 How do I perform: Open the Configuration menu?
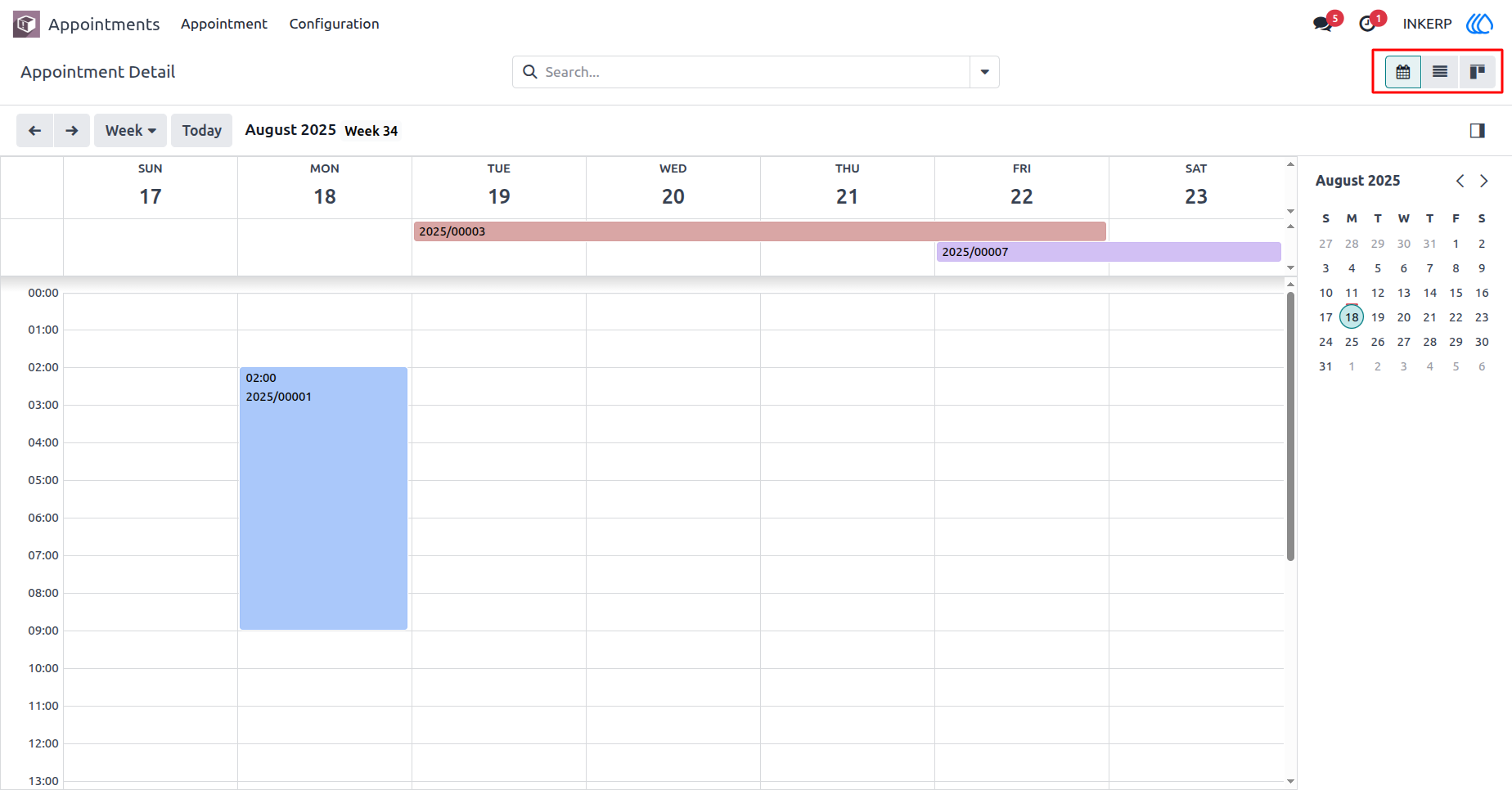[334, 24]
